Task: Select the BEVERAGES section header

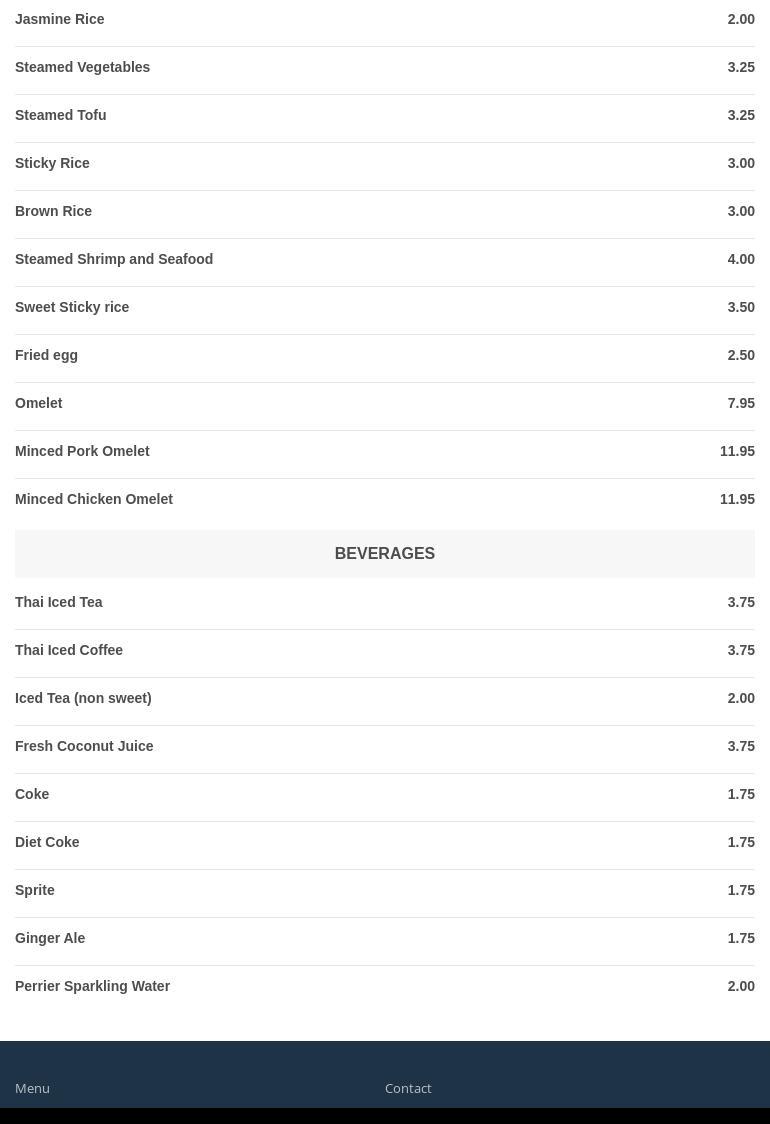Action: [384, 553]
